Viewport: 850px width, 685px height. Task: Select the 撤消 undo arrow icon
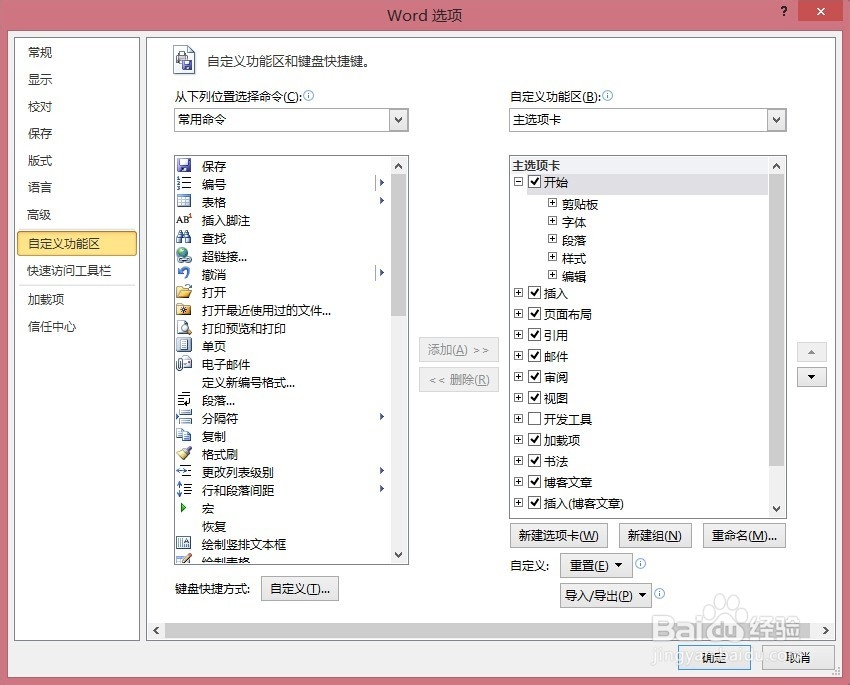click(184, 274)
